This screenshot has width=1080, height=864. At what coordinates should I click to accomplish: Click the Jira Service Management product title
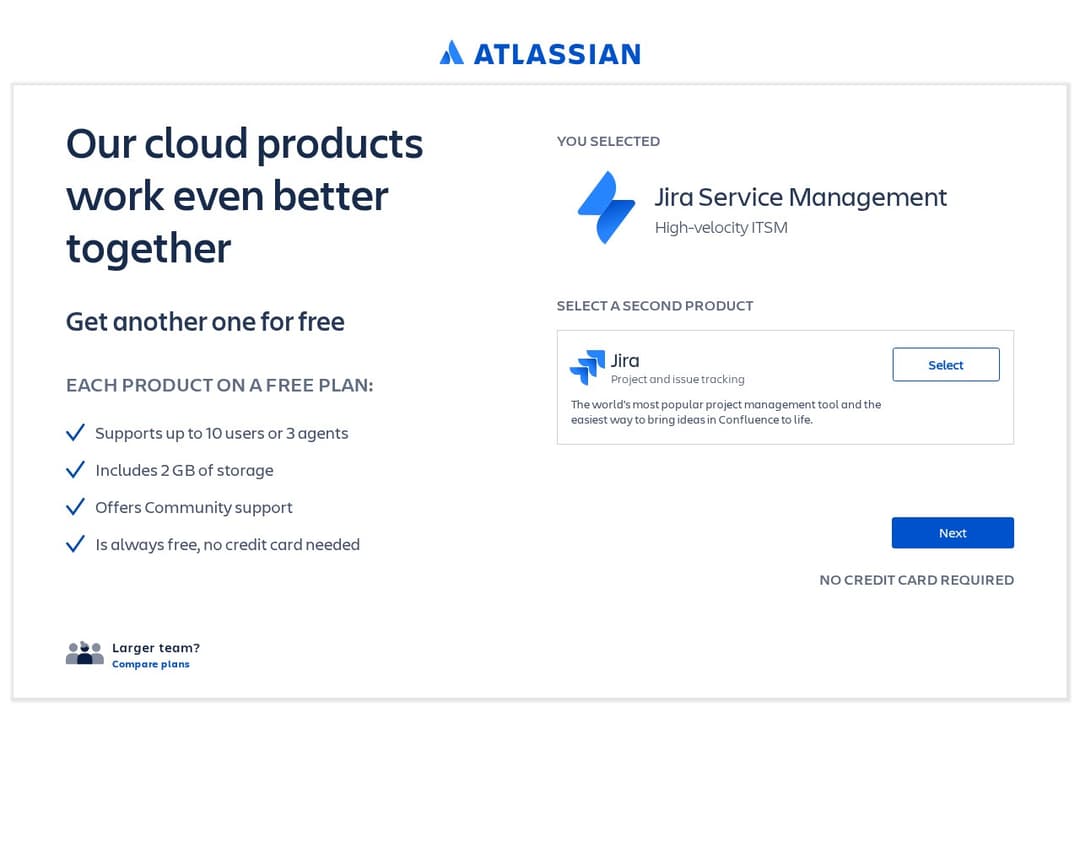[800, 197]
